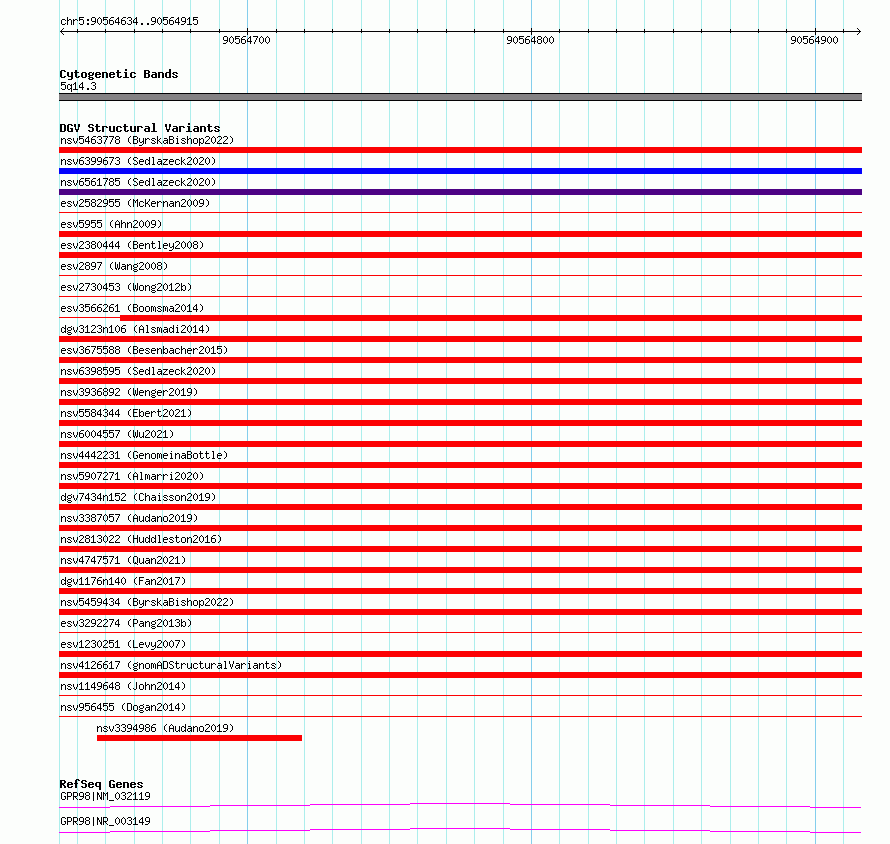This screenshot has width=890, height=844.
Task: Click the gray 5q14.3 cytogenetic band bar
Action: tap(460, 97)
